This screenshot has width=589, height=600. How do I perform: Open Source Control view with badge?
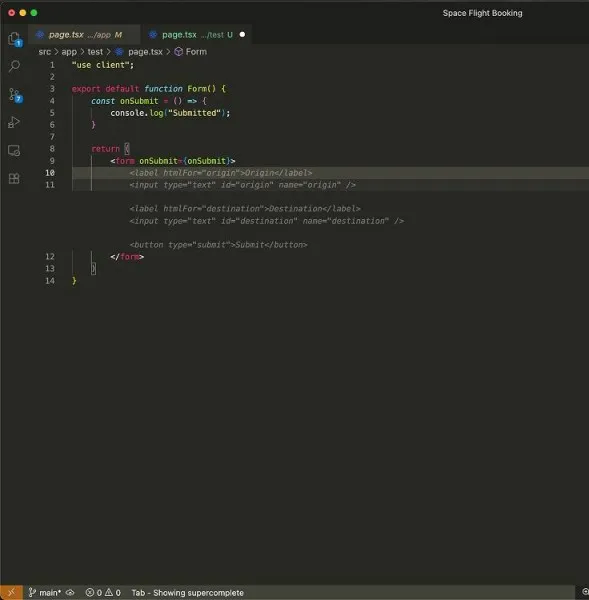coord(15,95)
